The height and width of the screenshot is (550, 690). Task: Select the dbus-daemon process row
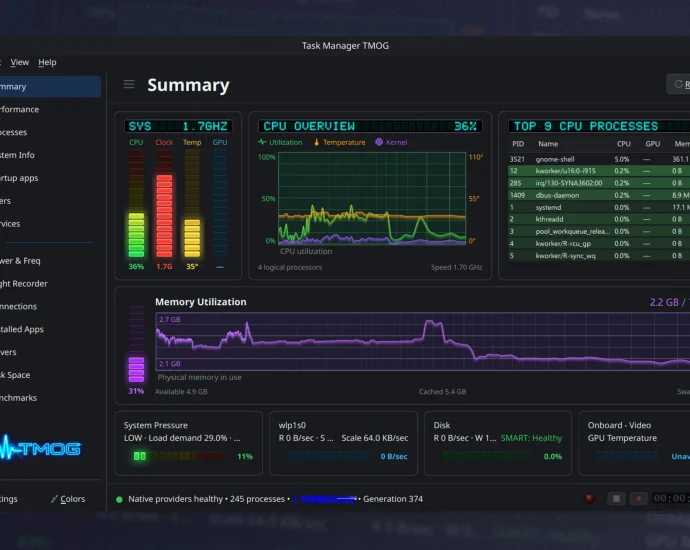click(x=599, y=195)
